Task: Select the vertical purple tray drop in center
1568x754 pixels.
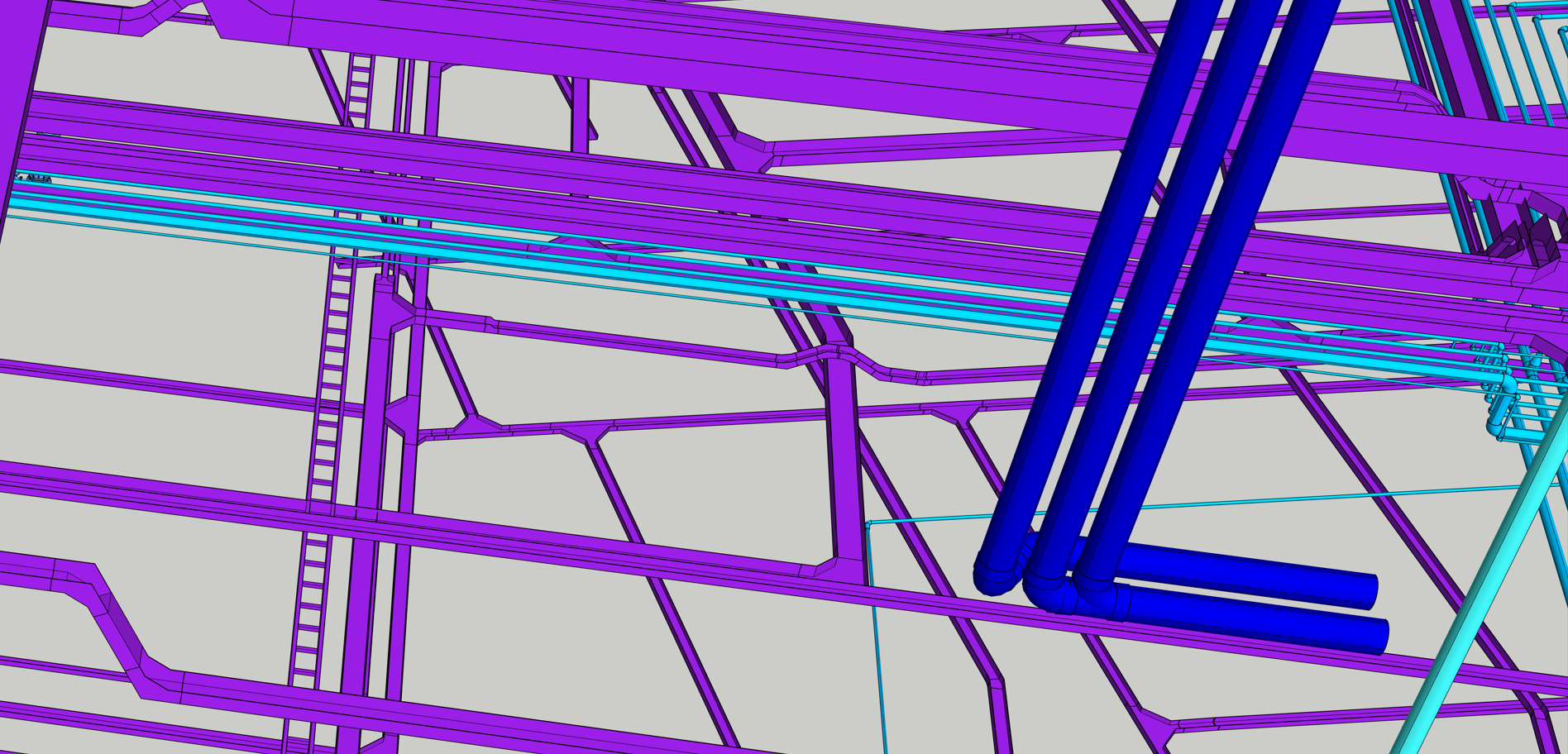Action: click(x=844, y=463)
